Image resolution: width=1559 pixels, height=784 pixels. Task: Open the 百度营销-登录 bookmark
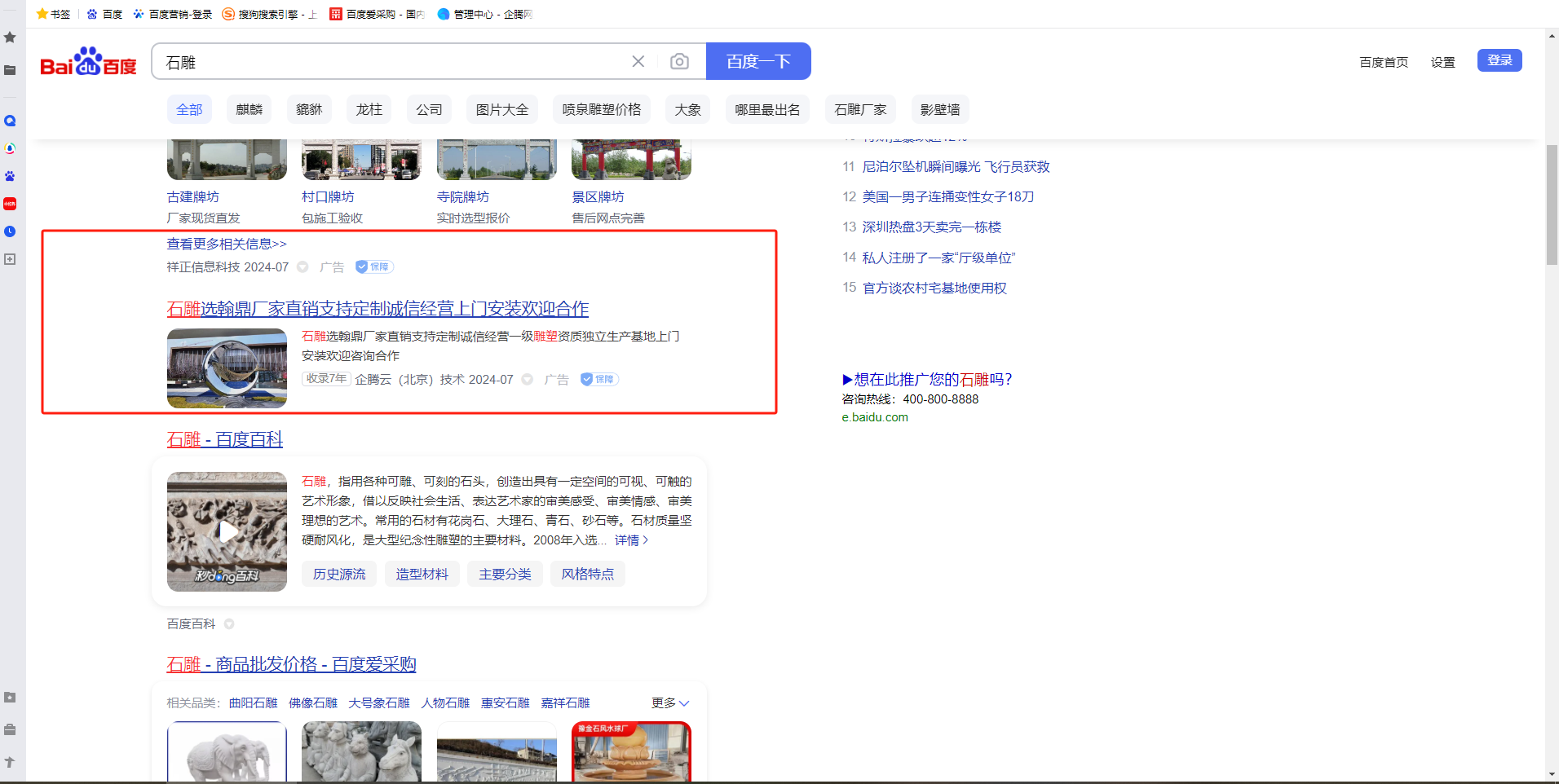[172, 14]
